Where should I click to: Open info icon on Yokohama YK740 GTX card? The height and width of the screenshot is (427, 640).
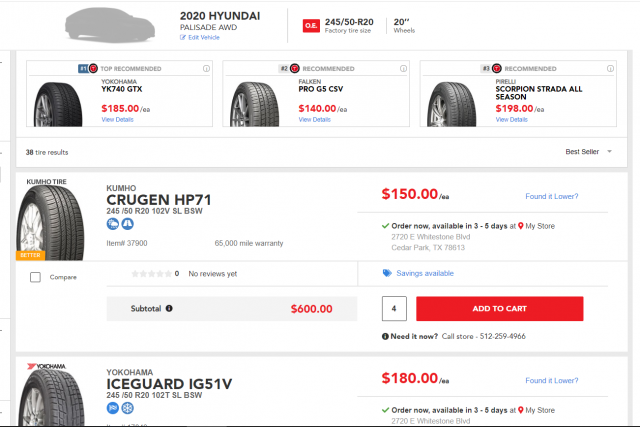tap(206, 69)
